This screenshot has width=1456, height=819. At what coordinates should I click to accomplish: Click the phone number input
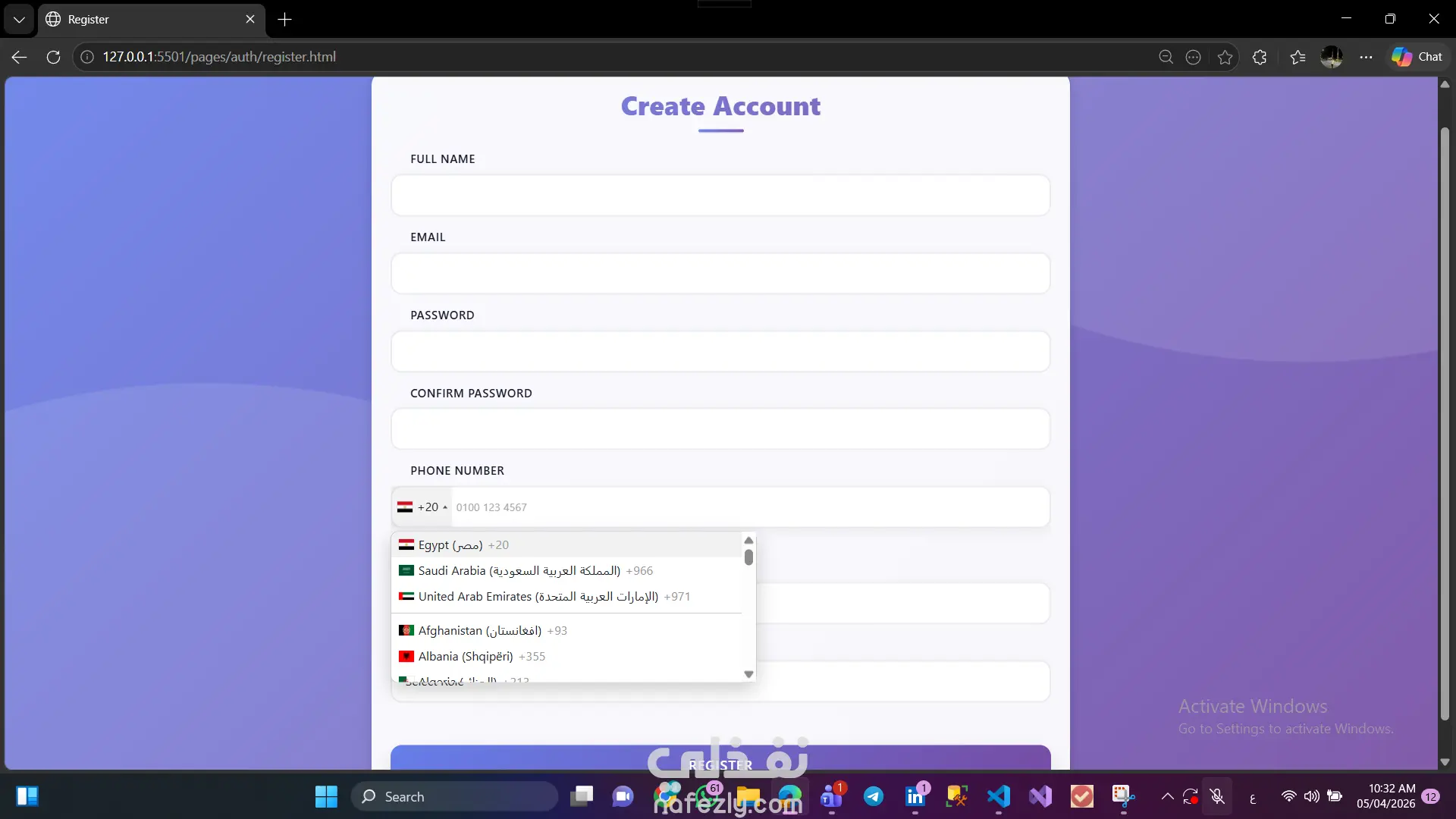[x=751, y=507]
